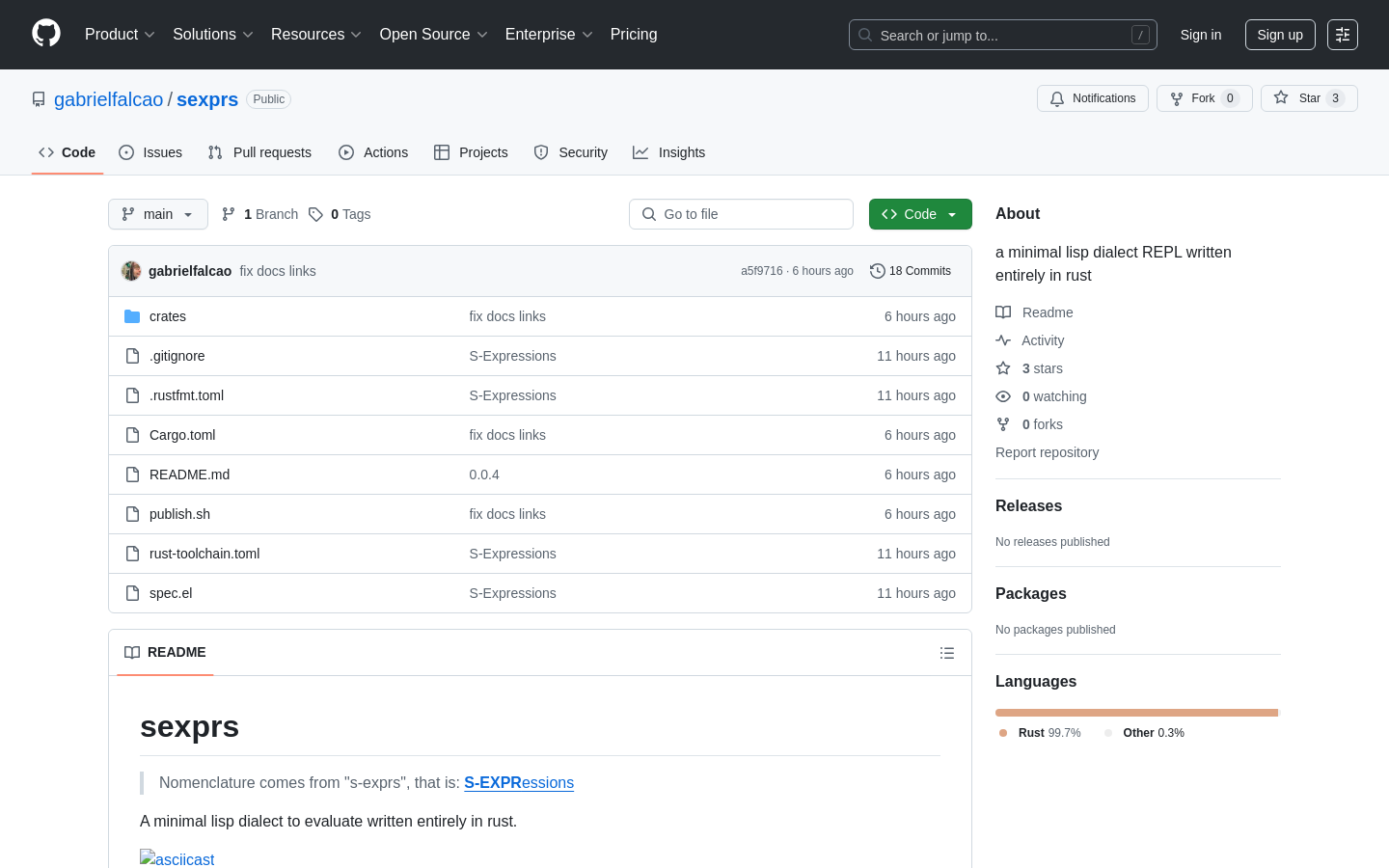
Task: Switch to the Projects tab
Action: coord(471,152)
